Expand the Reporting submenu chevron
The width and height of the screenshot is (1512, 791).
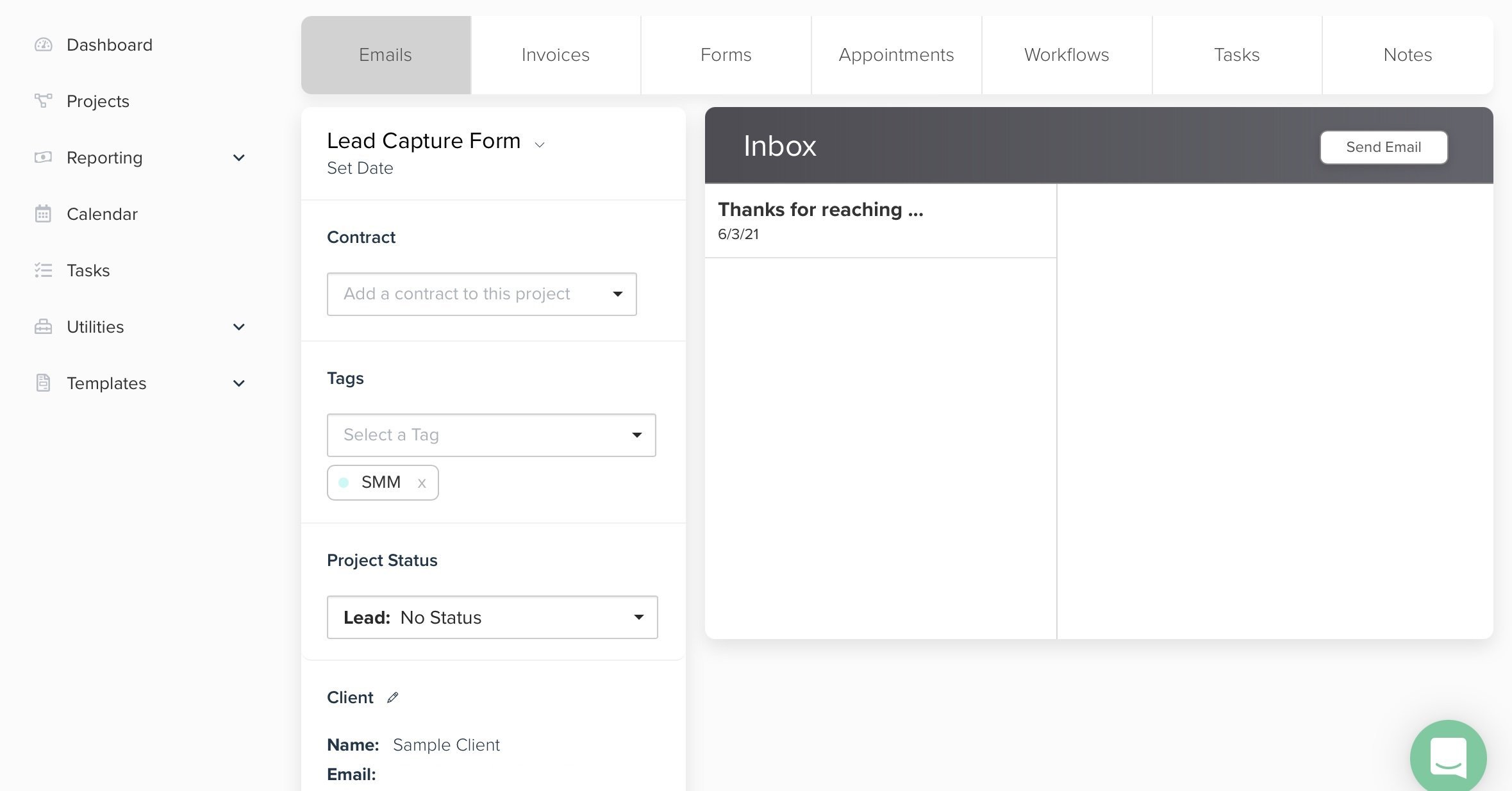[239, 158]
